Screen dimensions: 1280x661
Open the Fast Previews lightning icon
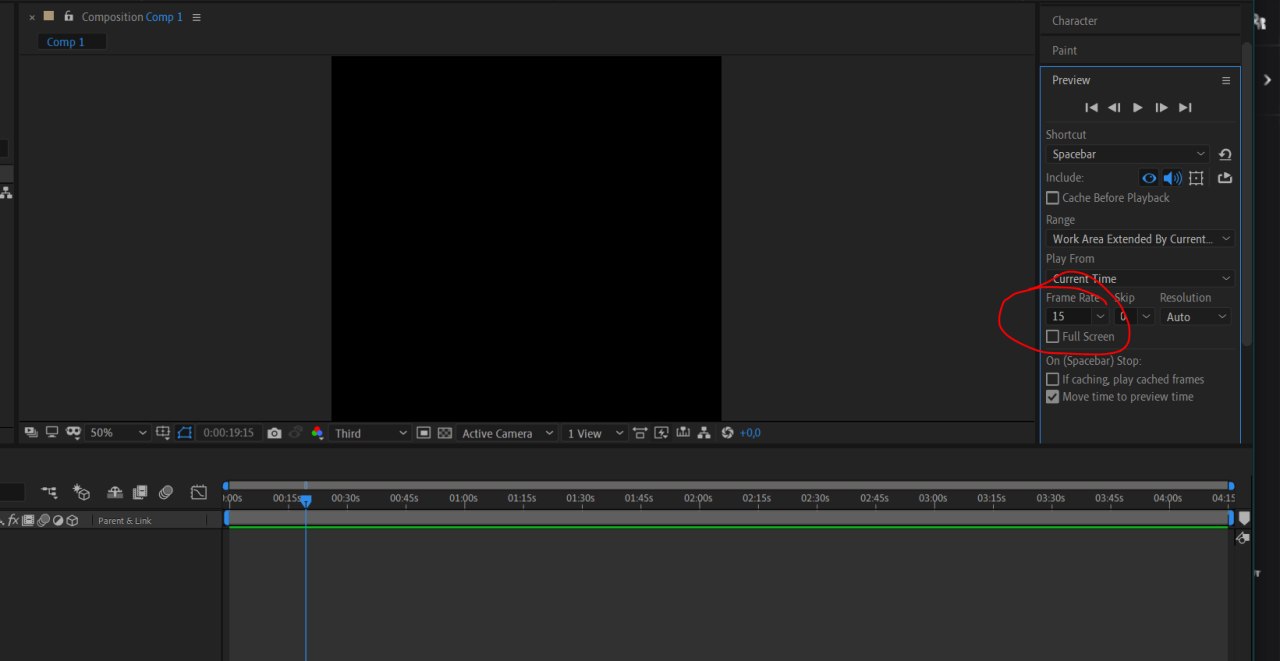coord(661,433)
